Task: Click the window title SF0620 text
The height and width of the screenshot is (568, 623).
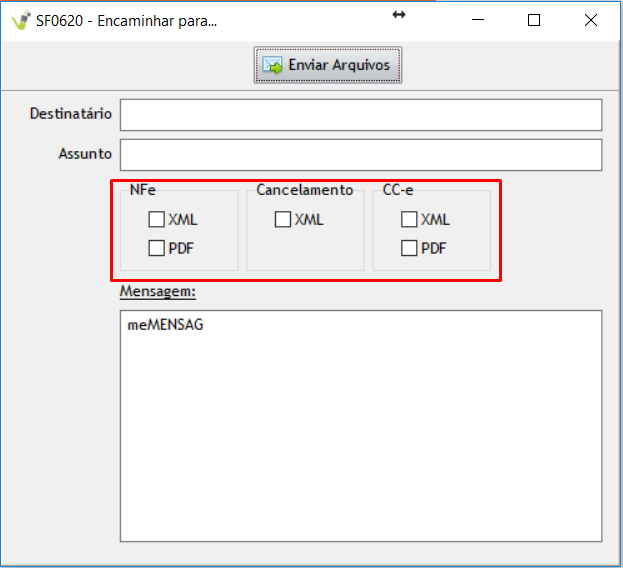Action: coord(125,20)
